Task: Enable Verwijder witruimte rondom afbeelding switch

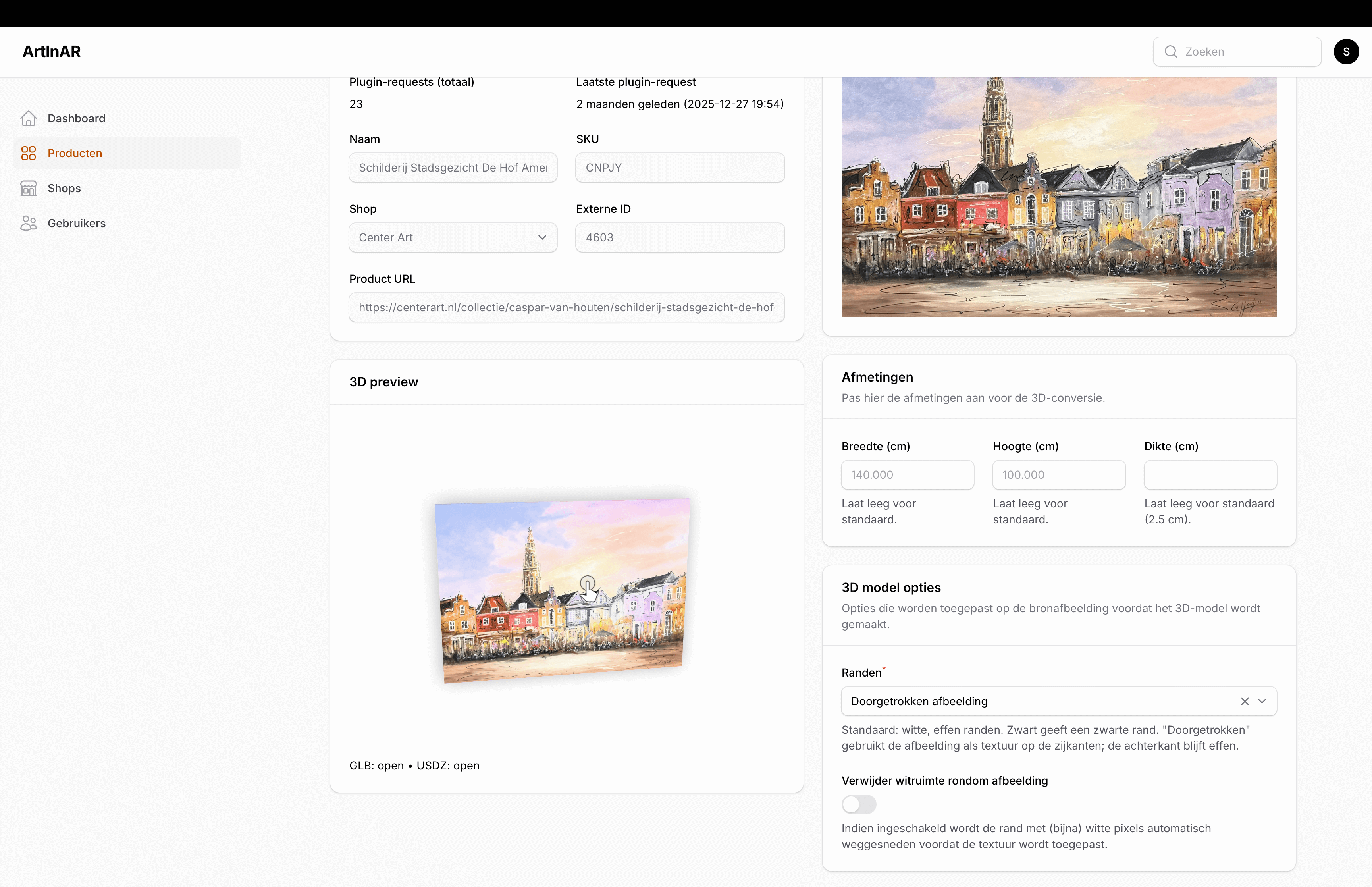Action: click(x=858, y=804)
